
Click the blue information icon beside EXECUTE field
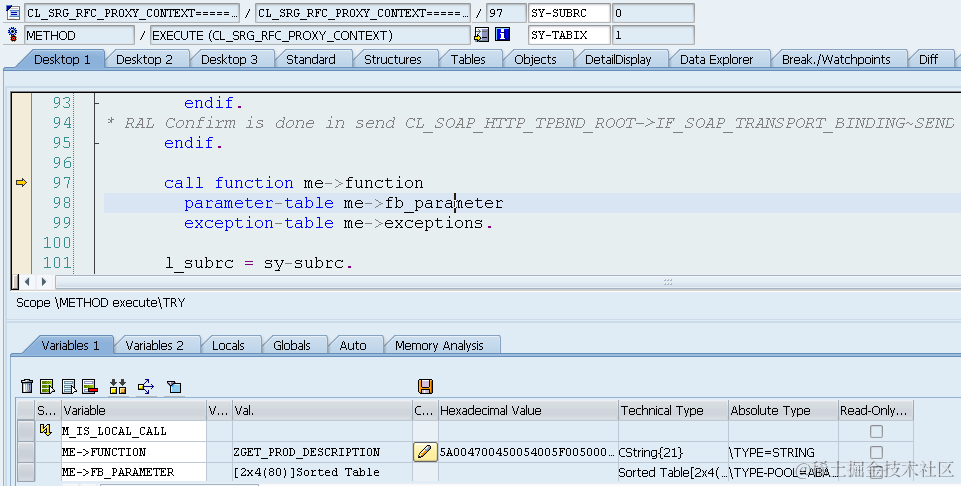coord(503,35)
